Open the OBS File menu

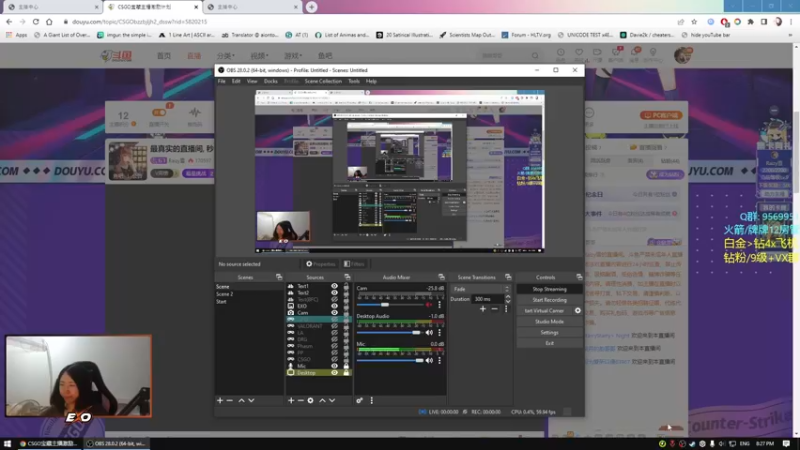click(221, 81)
